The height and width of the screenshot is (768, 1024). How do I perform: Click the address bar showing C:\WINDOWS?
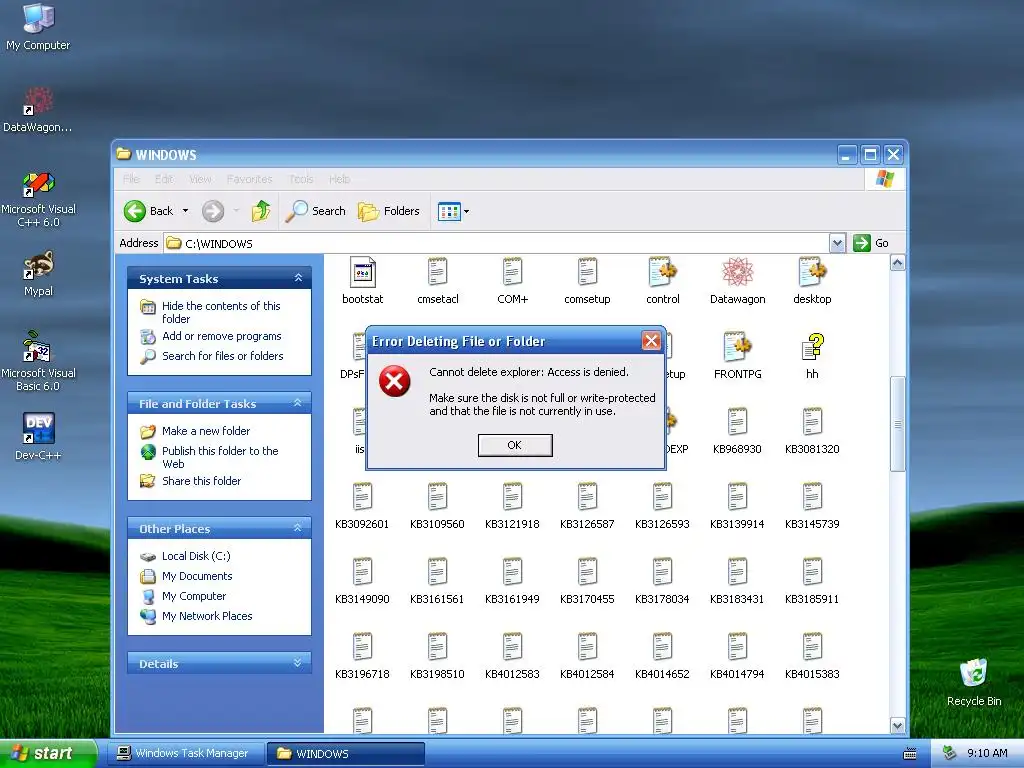(496, 244)
